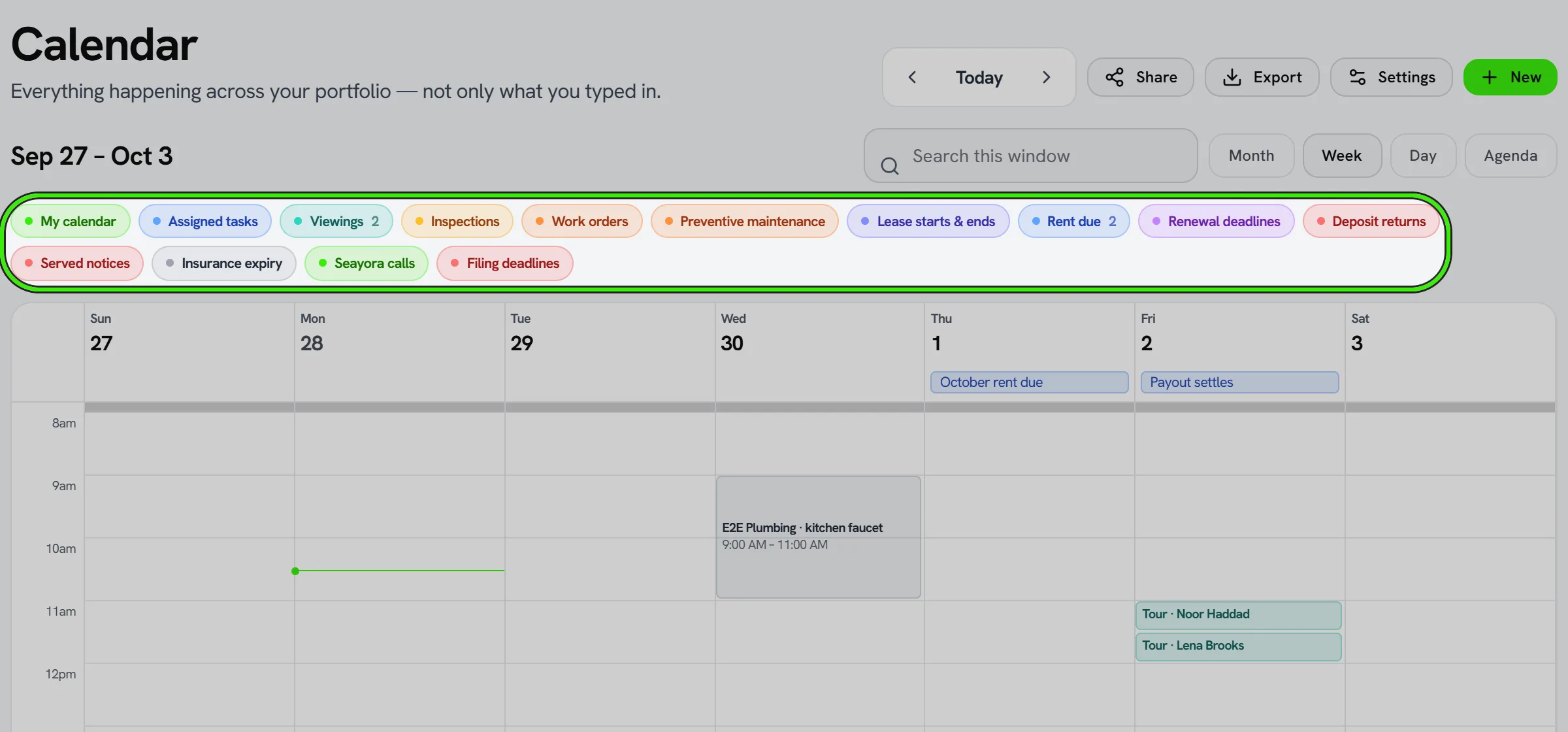Open the Tour · Lena Brooks event
Viewport: 1568px width, 732px height.
point(1239,646)
